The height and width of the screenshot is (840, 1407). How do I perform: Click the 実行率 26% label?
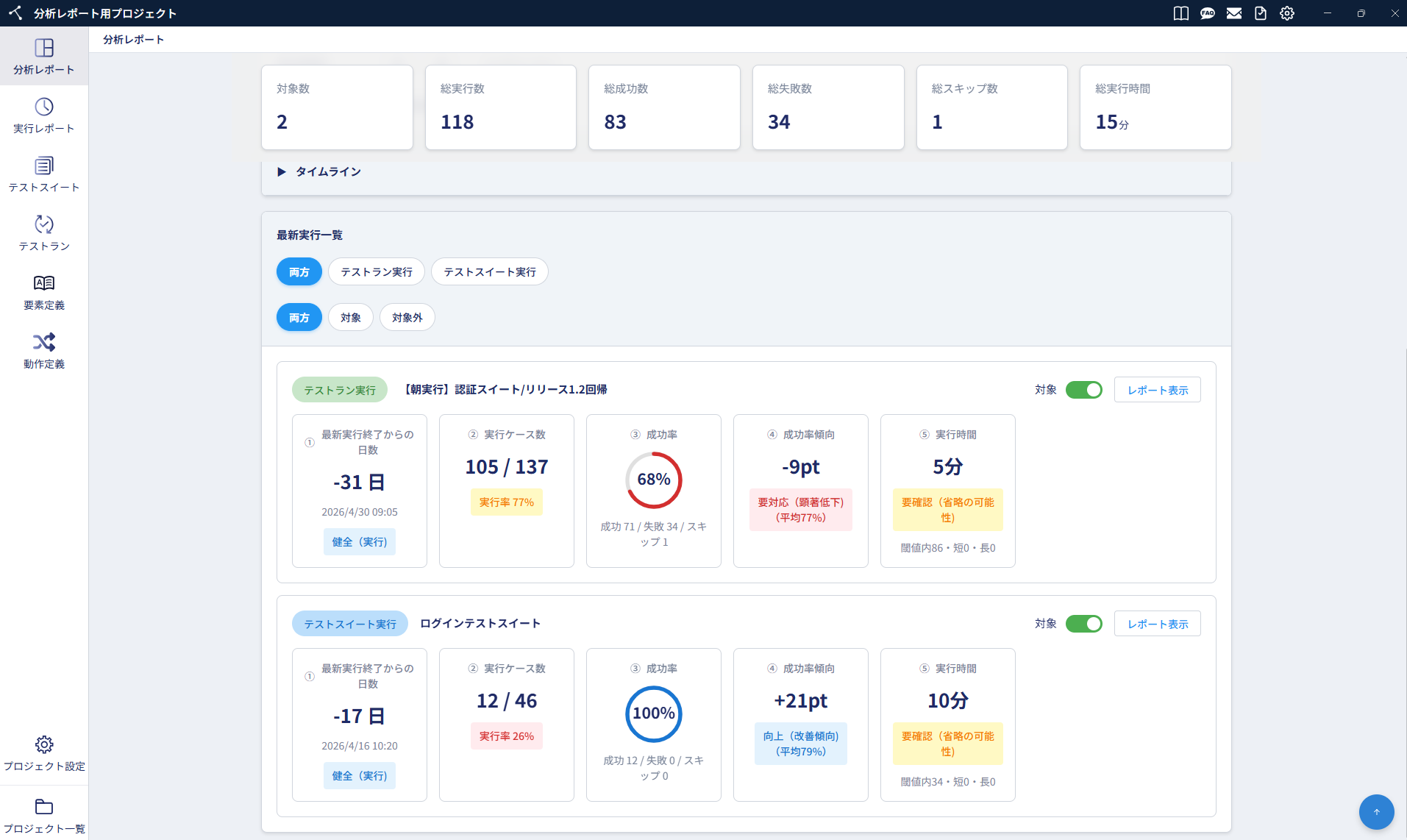tap(507, 736)
